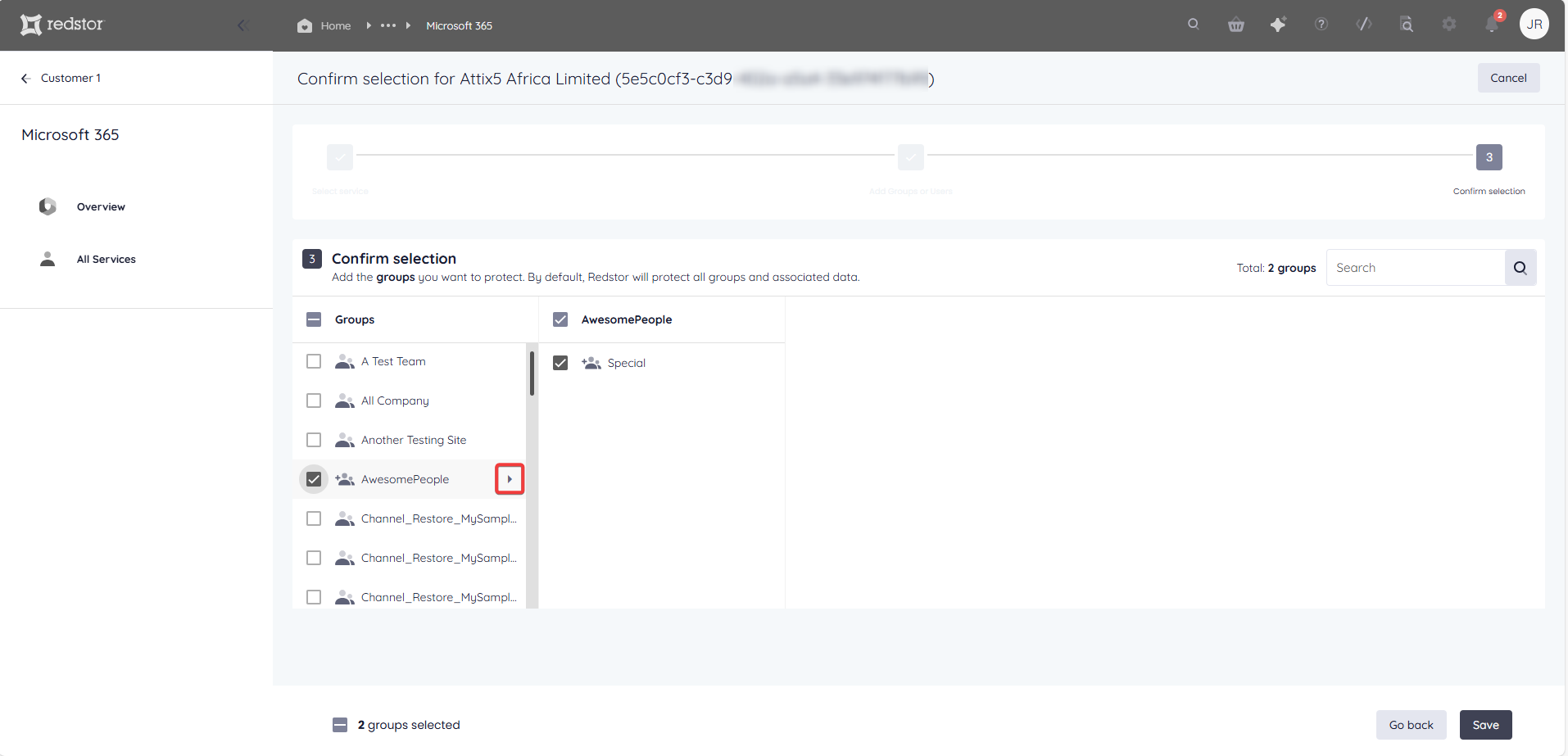Image resolution: width=1568 pixels, height=756 pixels.
Task: Click the All Services person icon
Action: (48, 259)
